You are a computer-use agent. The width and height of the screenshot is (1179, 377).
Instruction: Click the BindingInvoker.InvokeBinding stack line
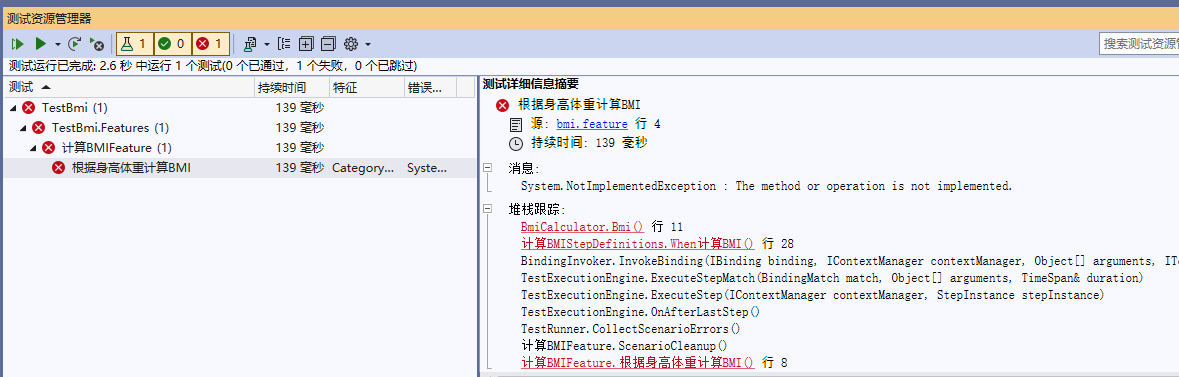pos(850,261)
